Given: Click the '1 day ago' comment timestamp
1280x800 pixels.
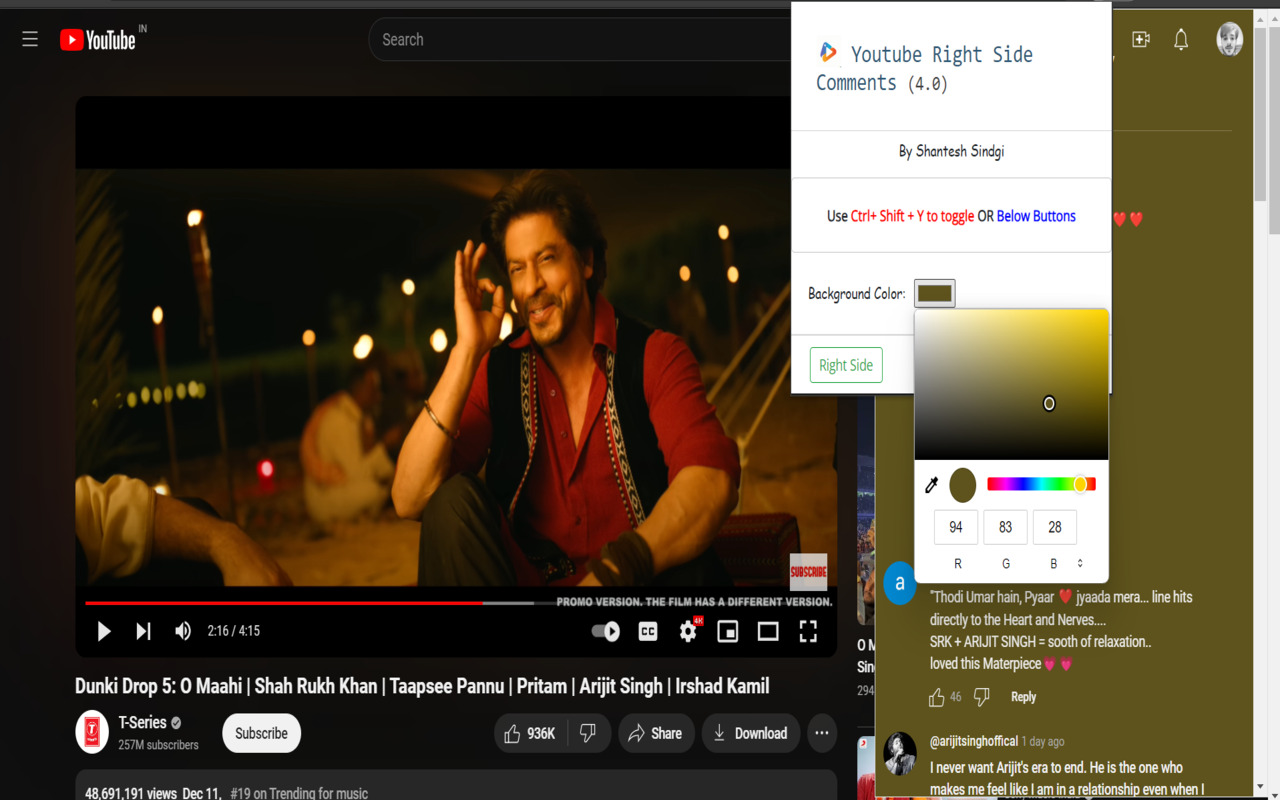Looking at the screenshot, I should [x=1043, y=742].
